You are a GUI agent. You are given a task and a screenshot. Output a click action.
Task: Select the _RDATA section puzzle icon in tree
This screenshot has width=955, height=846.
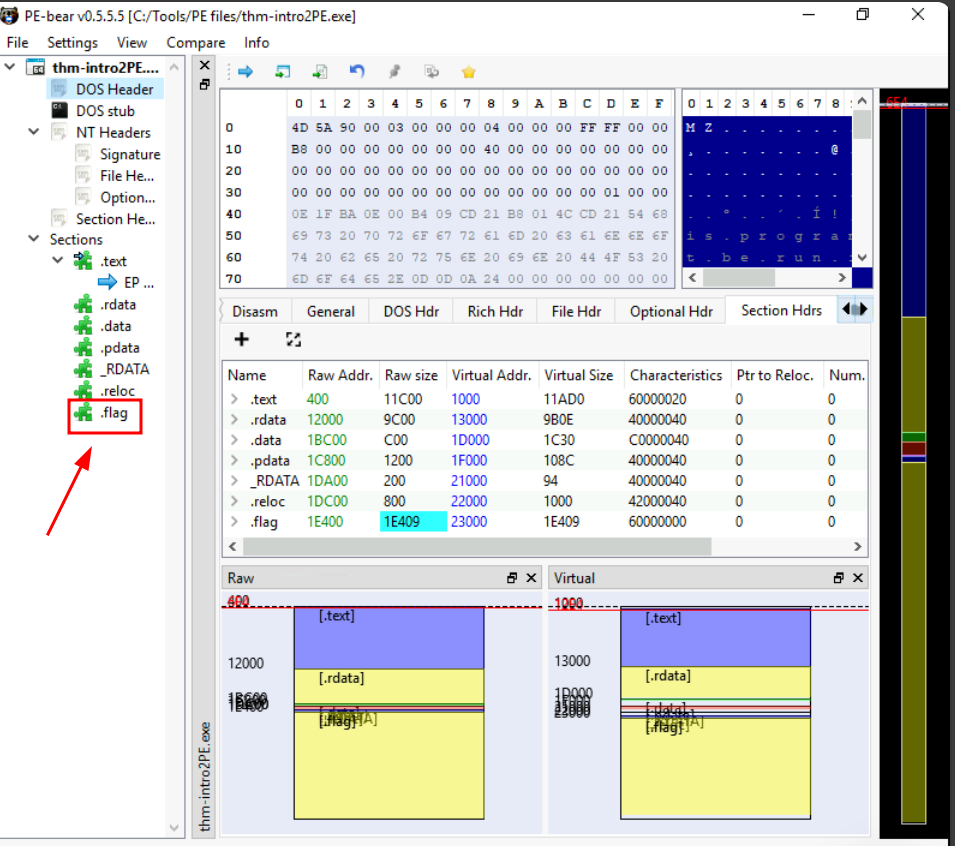[83, 369]
